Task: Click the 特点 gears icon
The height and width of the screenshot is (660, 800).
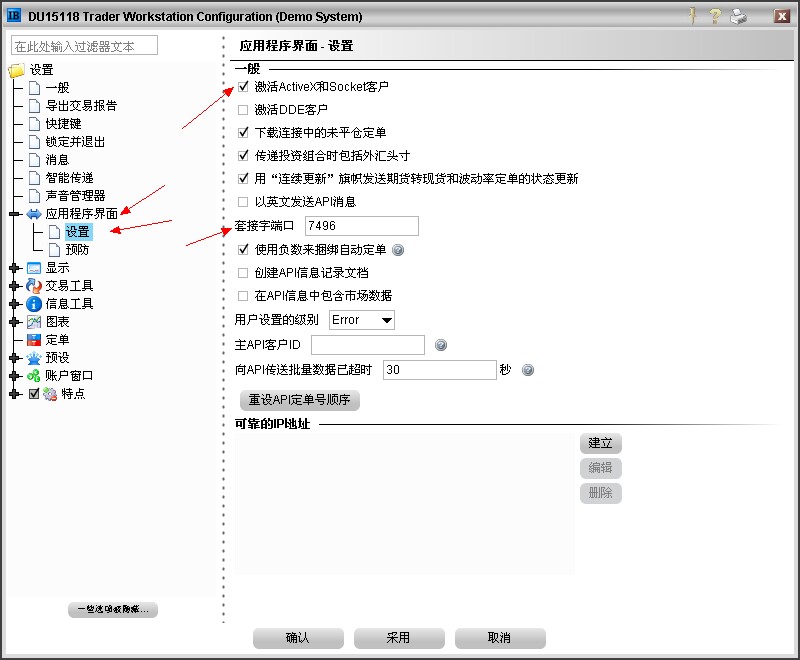Action: pos(49,394)
